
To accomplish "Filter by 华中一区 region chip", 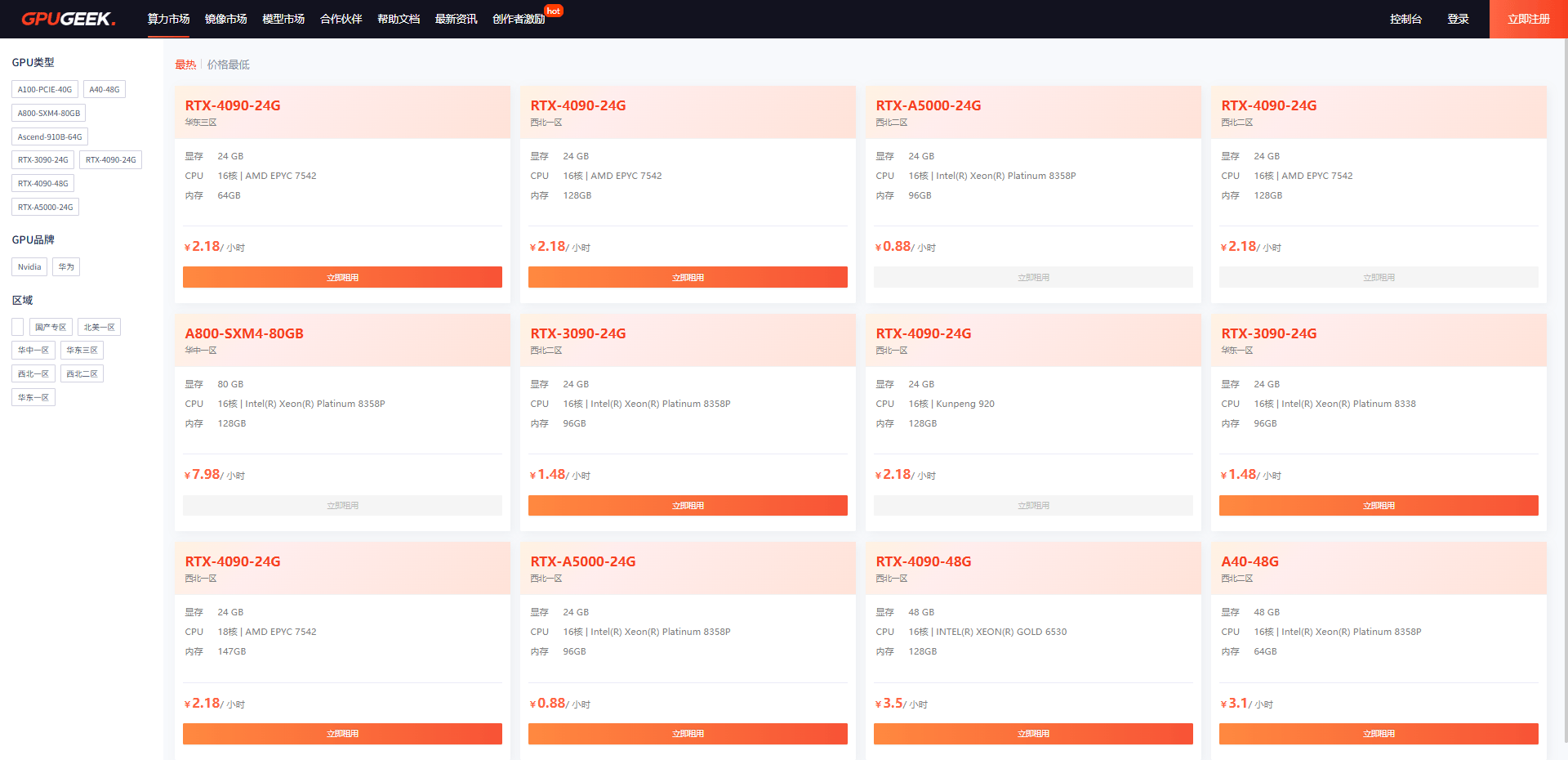I will pos(33,351).
